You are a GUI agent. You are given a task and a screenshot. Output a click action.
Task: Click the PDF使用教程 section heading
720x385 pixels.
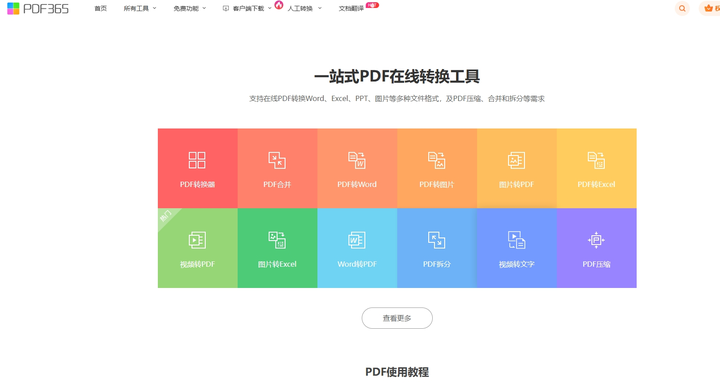[397, 372]
